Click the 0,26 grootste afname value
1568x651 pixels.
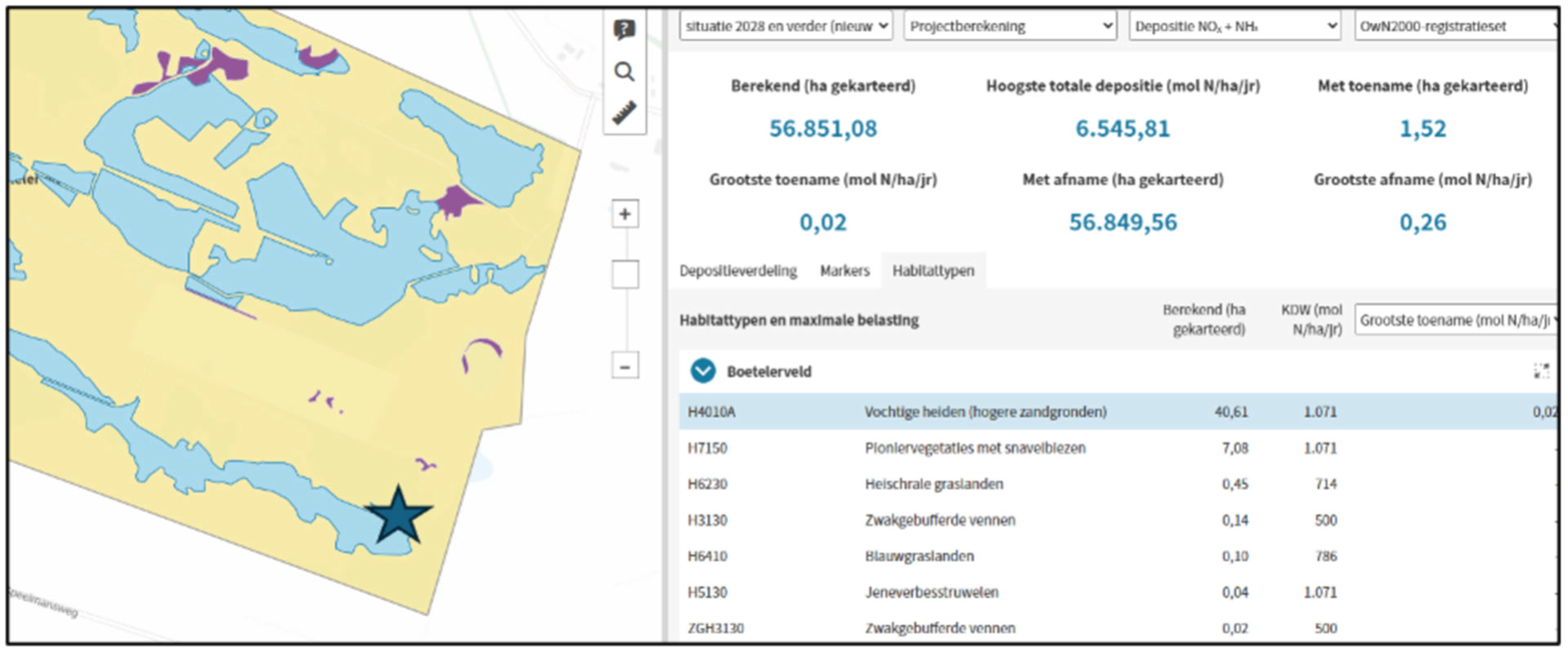pos(1423,222)
